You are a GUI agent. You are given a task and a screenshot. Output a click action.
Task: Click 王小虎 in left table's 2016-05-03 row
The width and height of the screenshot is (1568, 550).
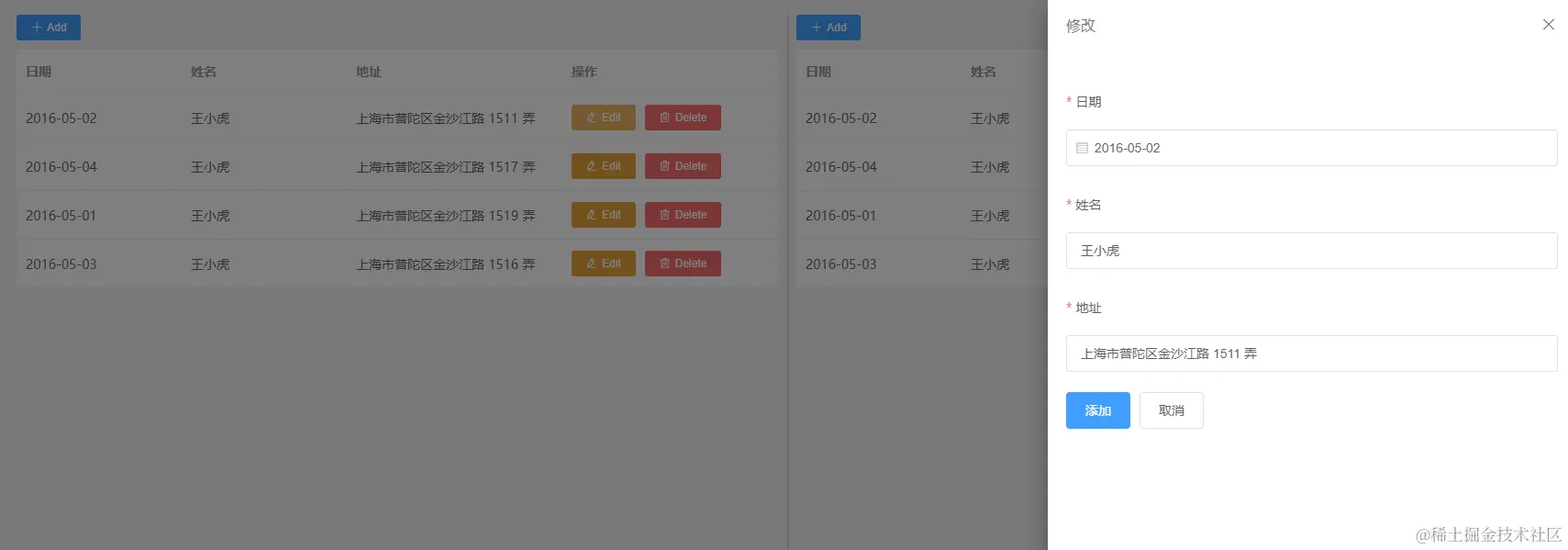tap(210, 264)
